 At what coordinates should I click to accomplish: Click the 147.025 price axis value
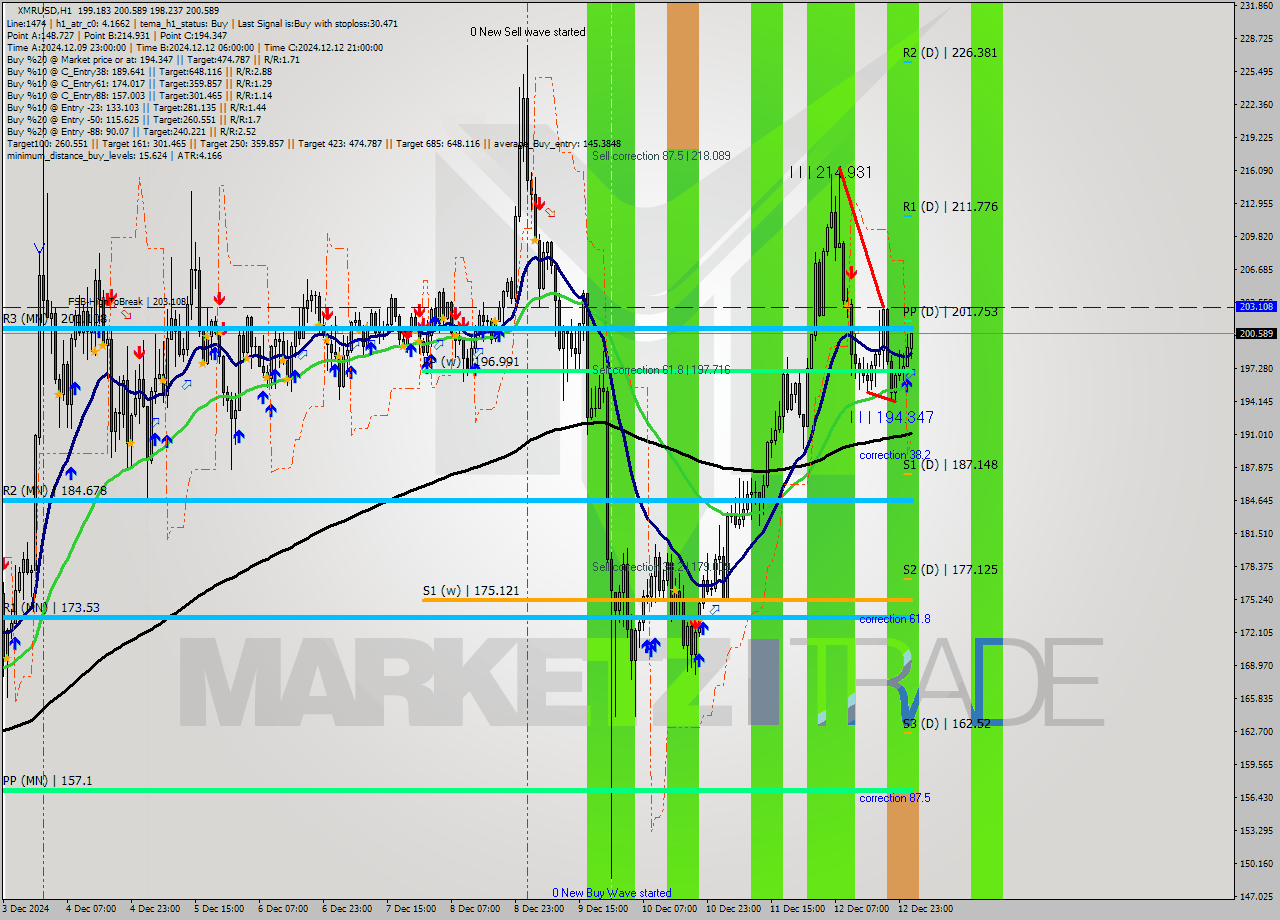(1255, 896)
